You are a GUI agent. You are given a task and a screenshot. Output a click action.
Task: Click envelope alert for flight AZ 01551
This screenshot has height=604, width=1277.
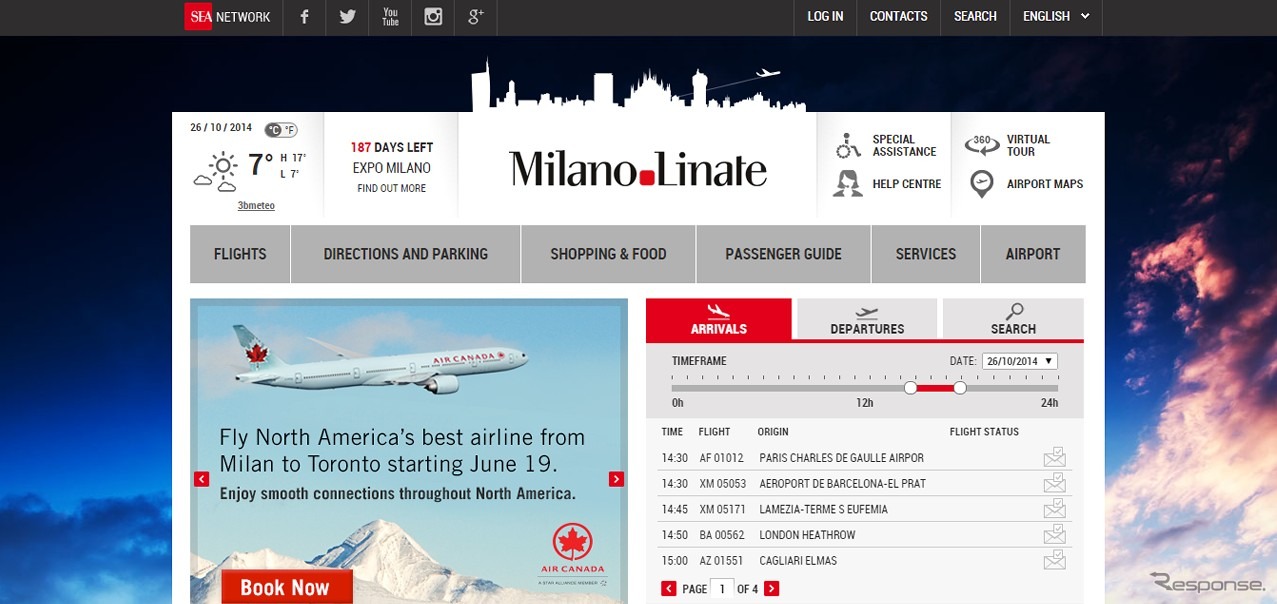(1054, 560)
